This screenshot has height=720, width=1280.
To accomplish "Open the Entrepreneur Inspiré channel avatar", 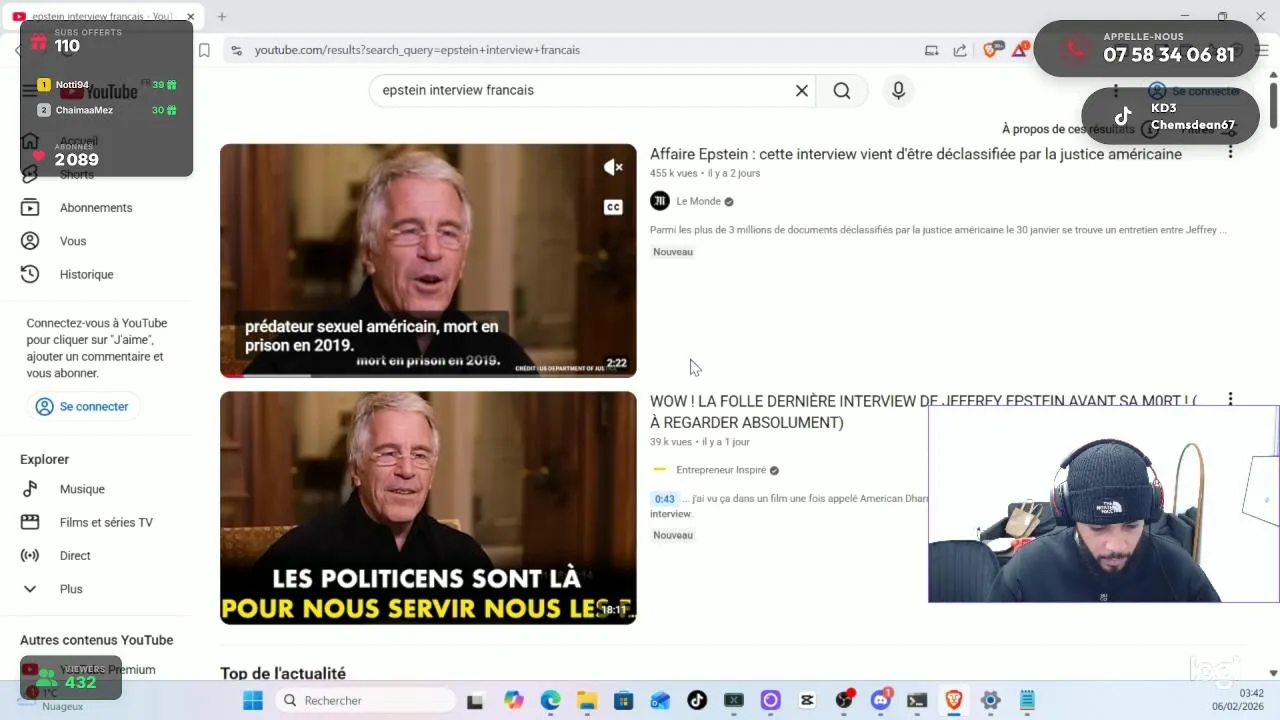I will 660,470.
